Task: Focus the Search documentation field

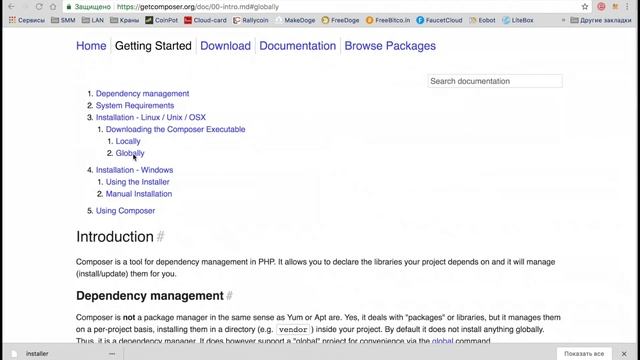Action: [495, 81]
